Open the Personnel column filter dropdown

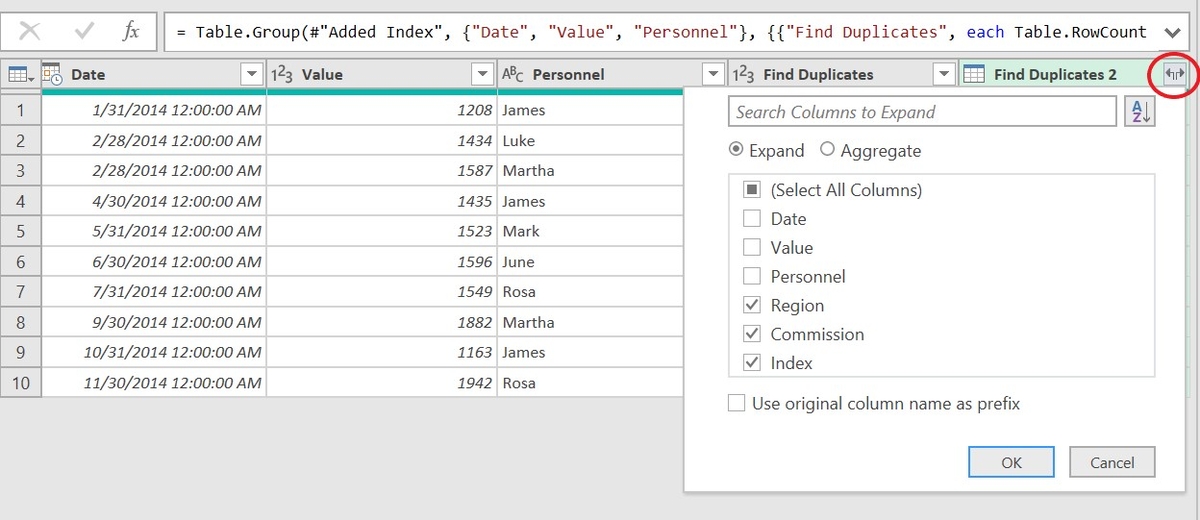712,75
